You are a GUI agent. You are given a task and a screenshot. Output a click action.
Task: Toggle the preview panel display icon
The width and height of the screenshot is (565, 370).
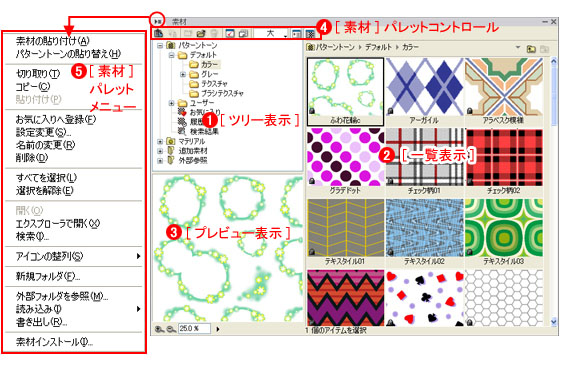click(297, 34)
